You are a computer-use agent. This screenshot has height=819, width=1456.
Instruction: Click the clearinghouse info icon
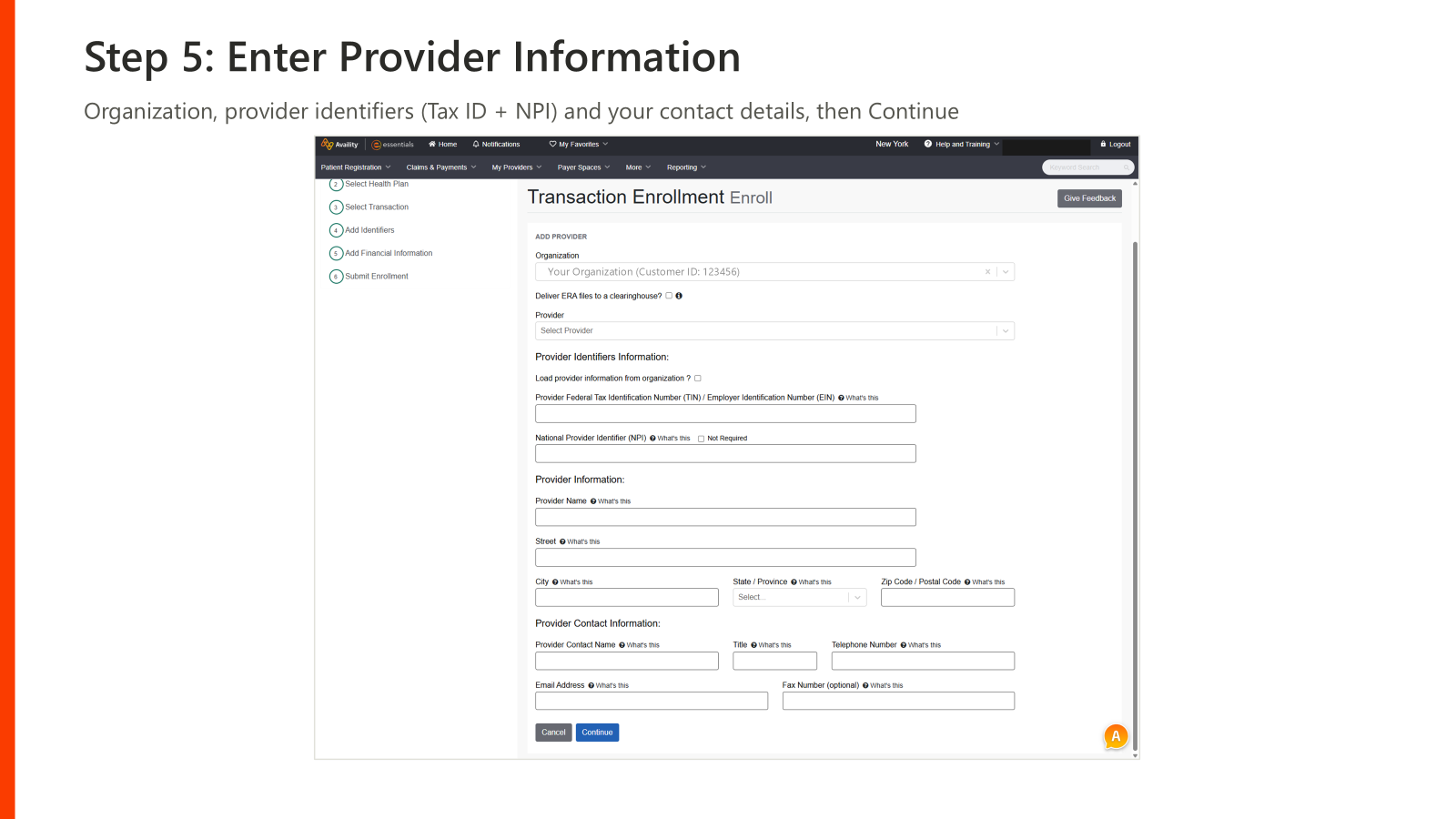(679, 296)
